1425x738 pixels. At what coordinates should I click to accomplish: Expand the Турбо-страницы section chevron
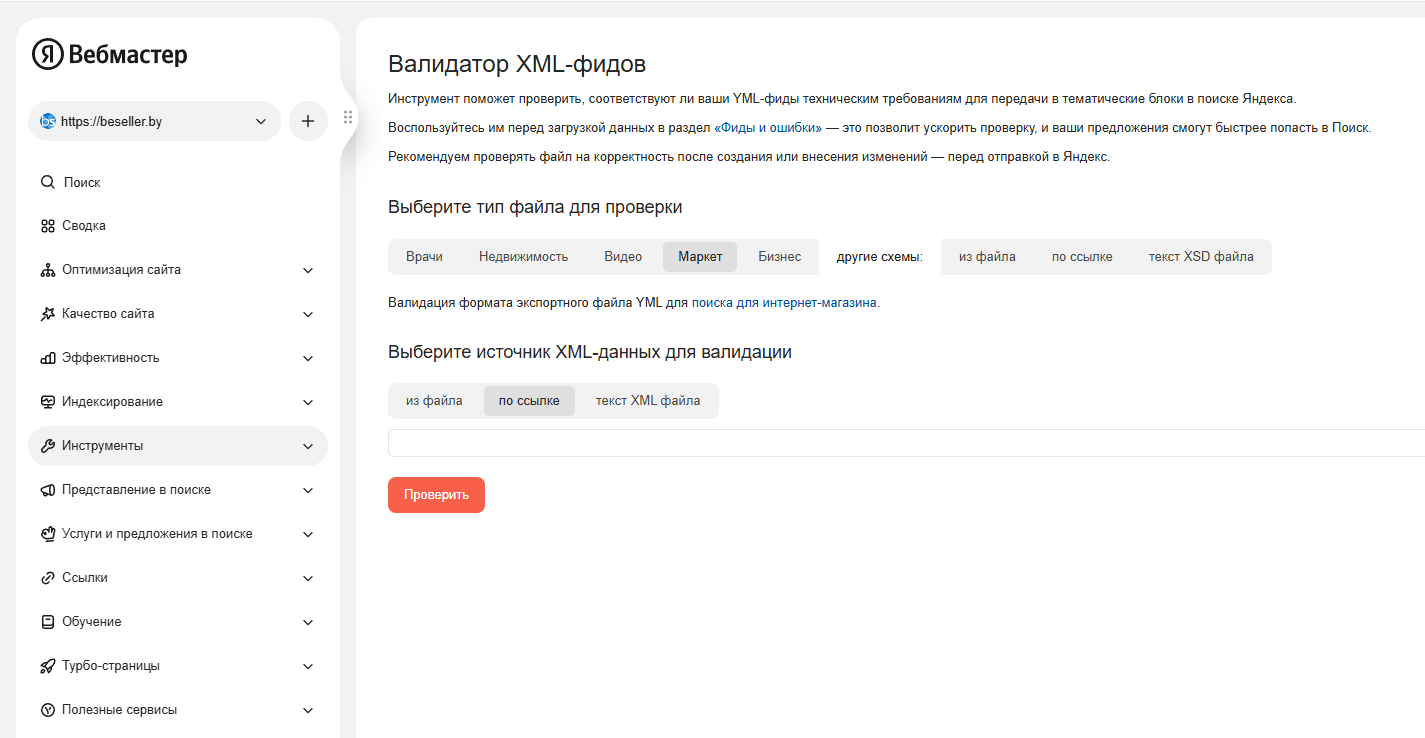coord(308,666)
